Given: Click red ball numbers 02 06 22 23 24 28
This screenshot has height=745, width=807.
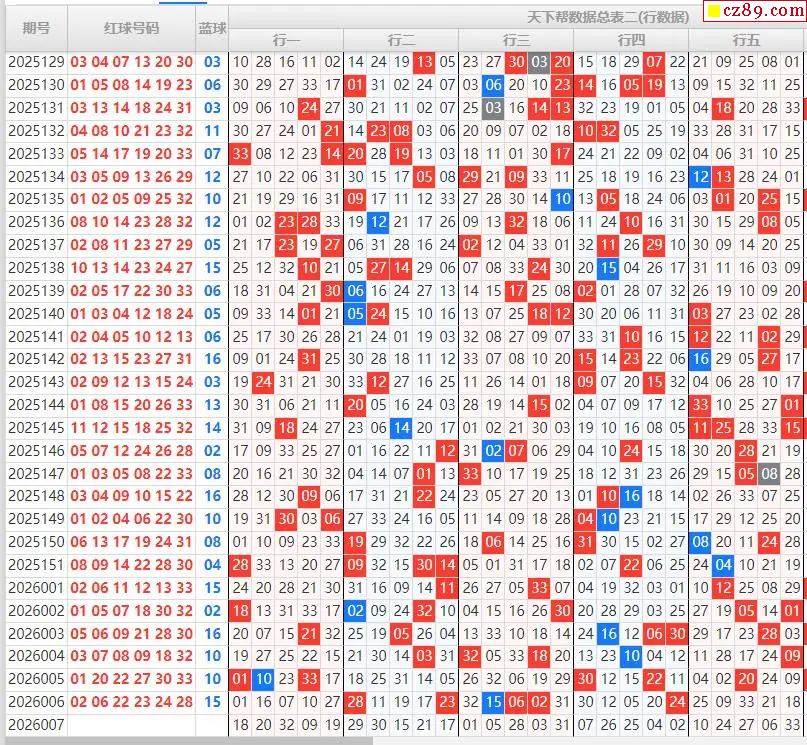Looking at the screenshot, I should (x=131, y=702).
